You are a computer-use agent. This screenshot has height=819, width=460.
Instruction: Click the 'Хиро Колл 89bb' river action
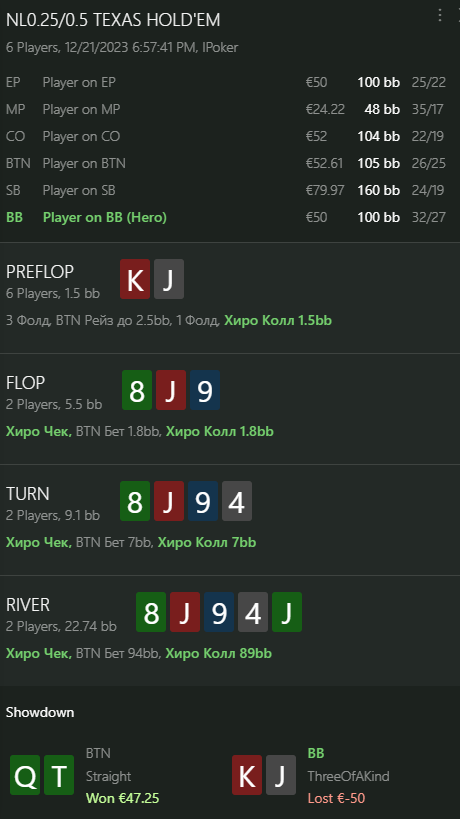coord(219,653)
